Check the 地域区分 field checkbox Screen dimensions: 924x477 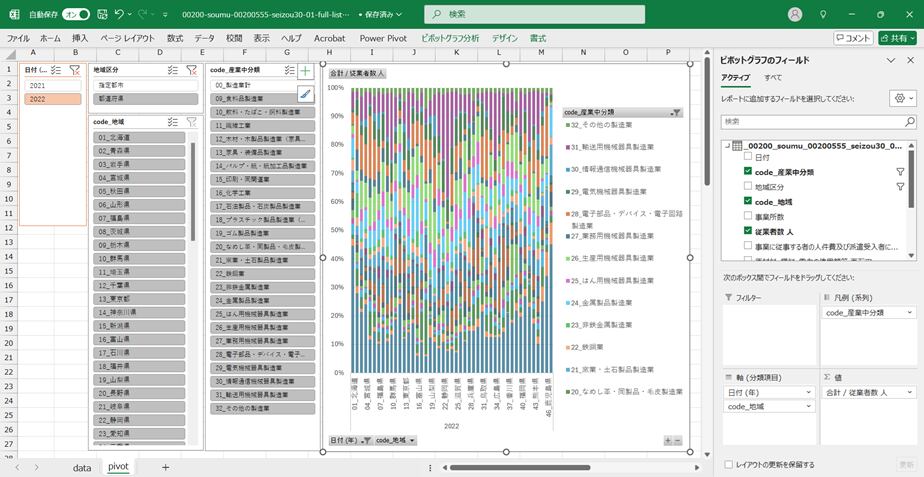(748, 186)
